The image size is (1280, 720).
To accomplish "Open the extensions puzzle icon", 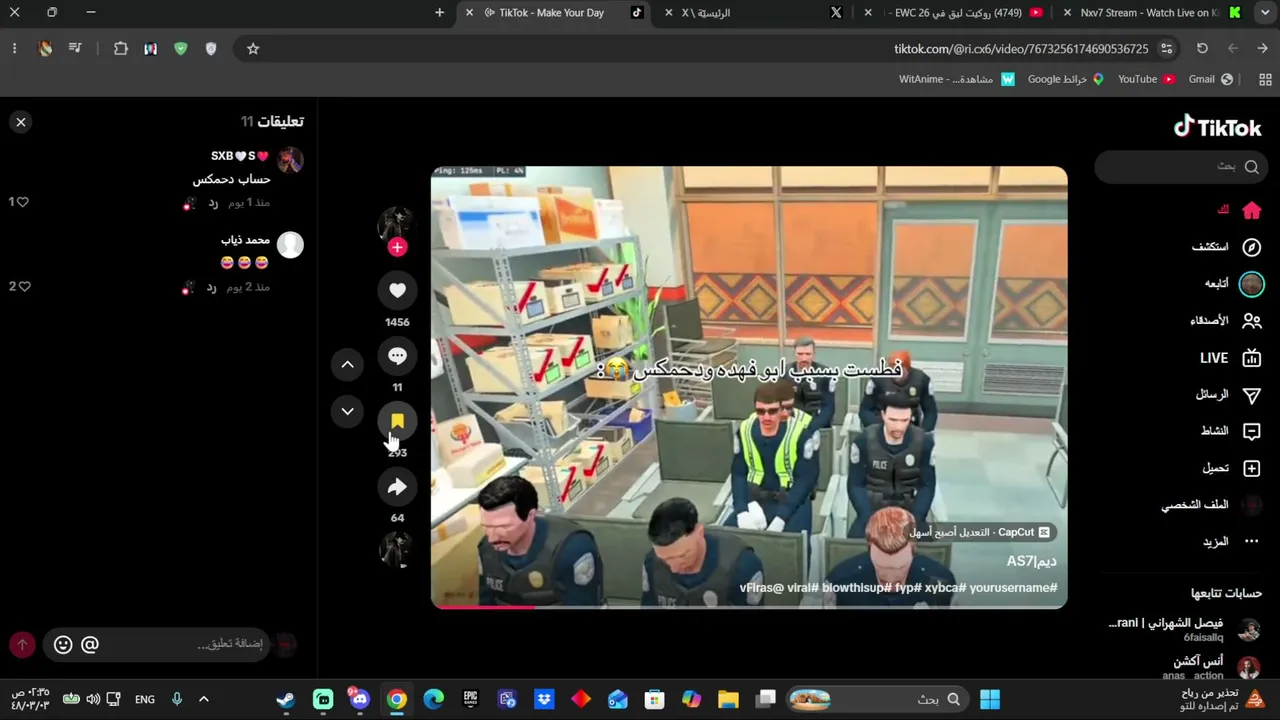I will tap(121, 48).
